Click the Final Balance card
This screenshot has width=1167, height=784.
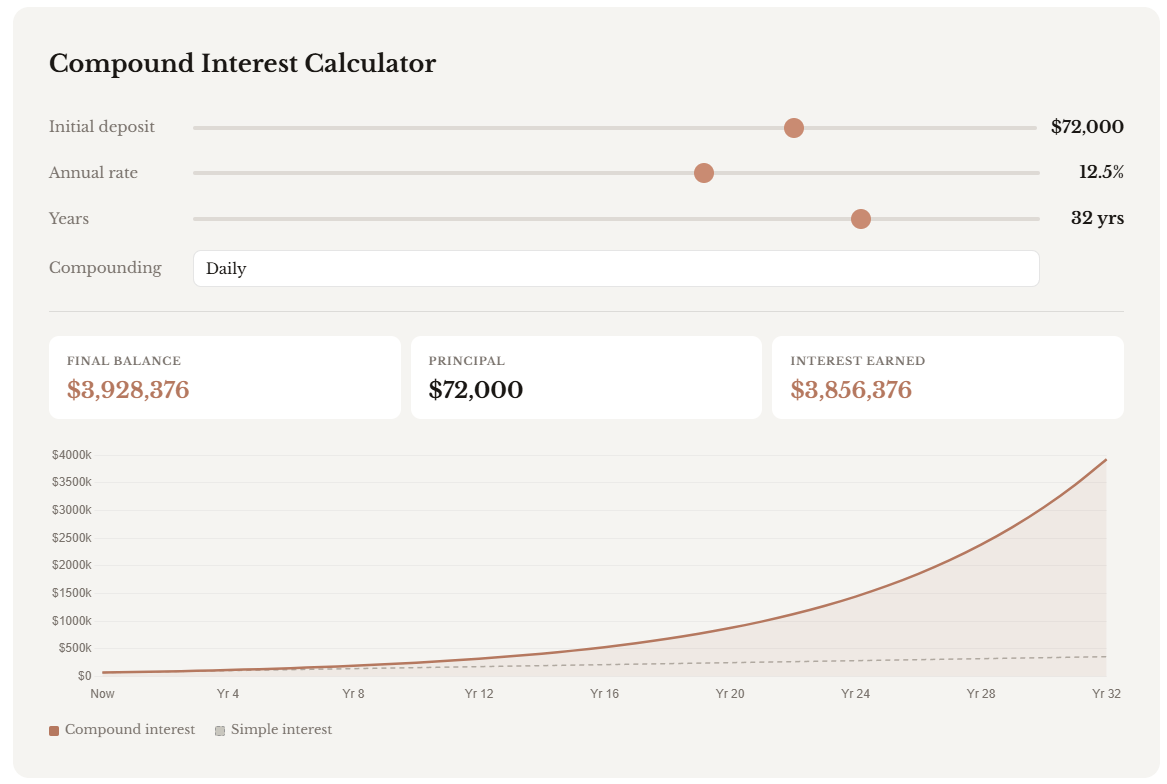[225, 377]
